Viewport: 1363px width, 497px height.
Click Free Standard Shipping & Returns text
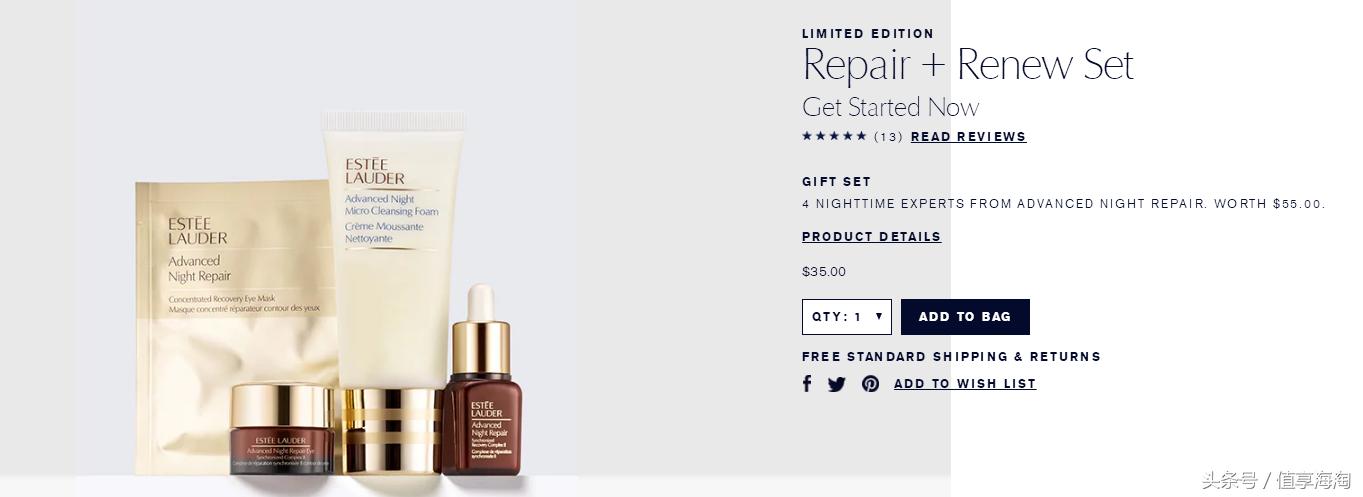click(x=951, y=357)
